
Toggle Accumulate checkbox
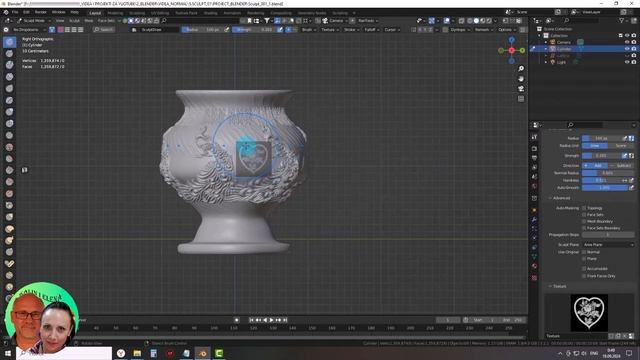click(584, 269)
